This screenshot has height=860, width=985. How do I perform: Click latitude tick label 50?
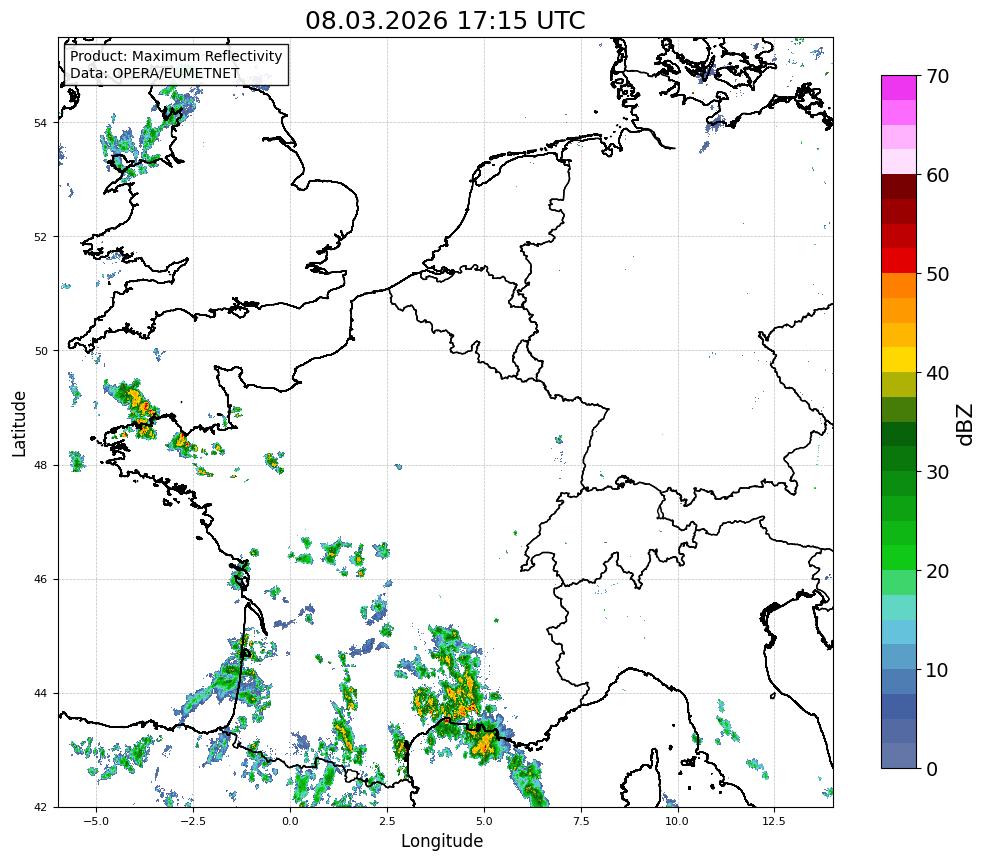pos(40,351)
